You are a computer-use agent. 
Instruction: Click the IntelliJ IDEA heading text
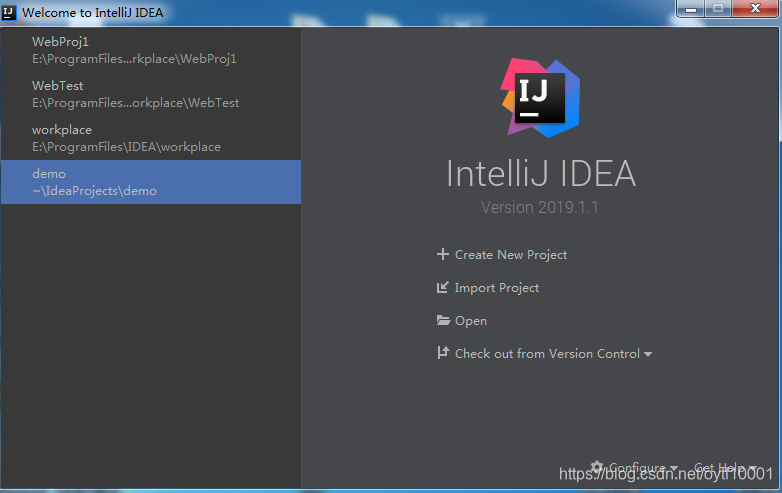[x=541, y=173]
